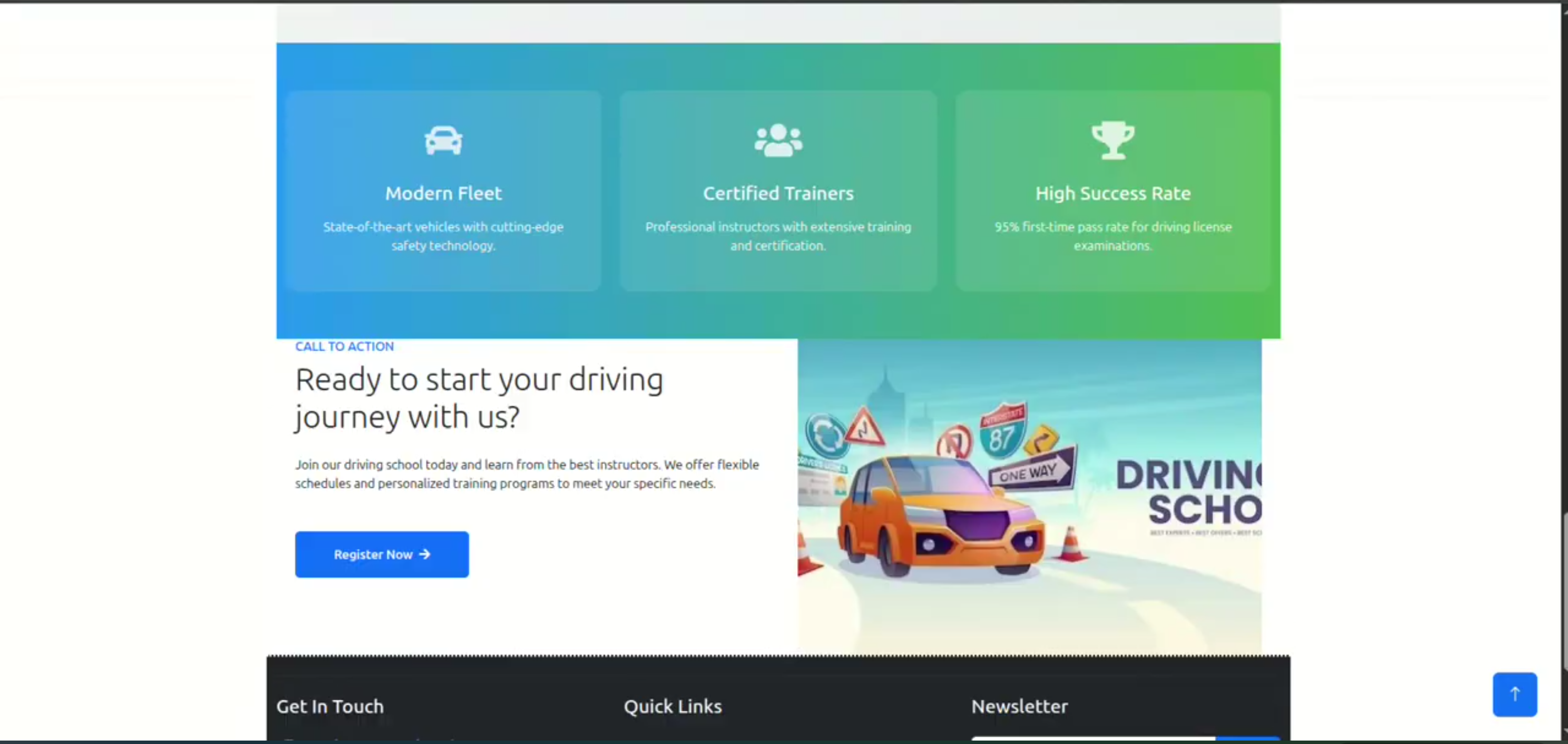Screen dimensions: 1568x744
Task: Click the Register Now button
Action: point(382,554)
